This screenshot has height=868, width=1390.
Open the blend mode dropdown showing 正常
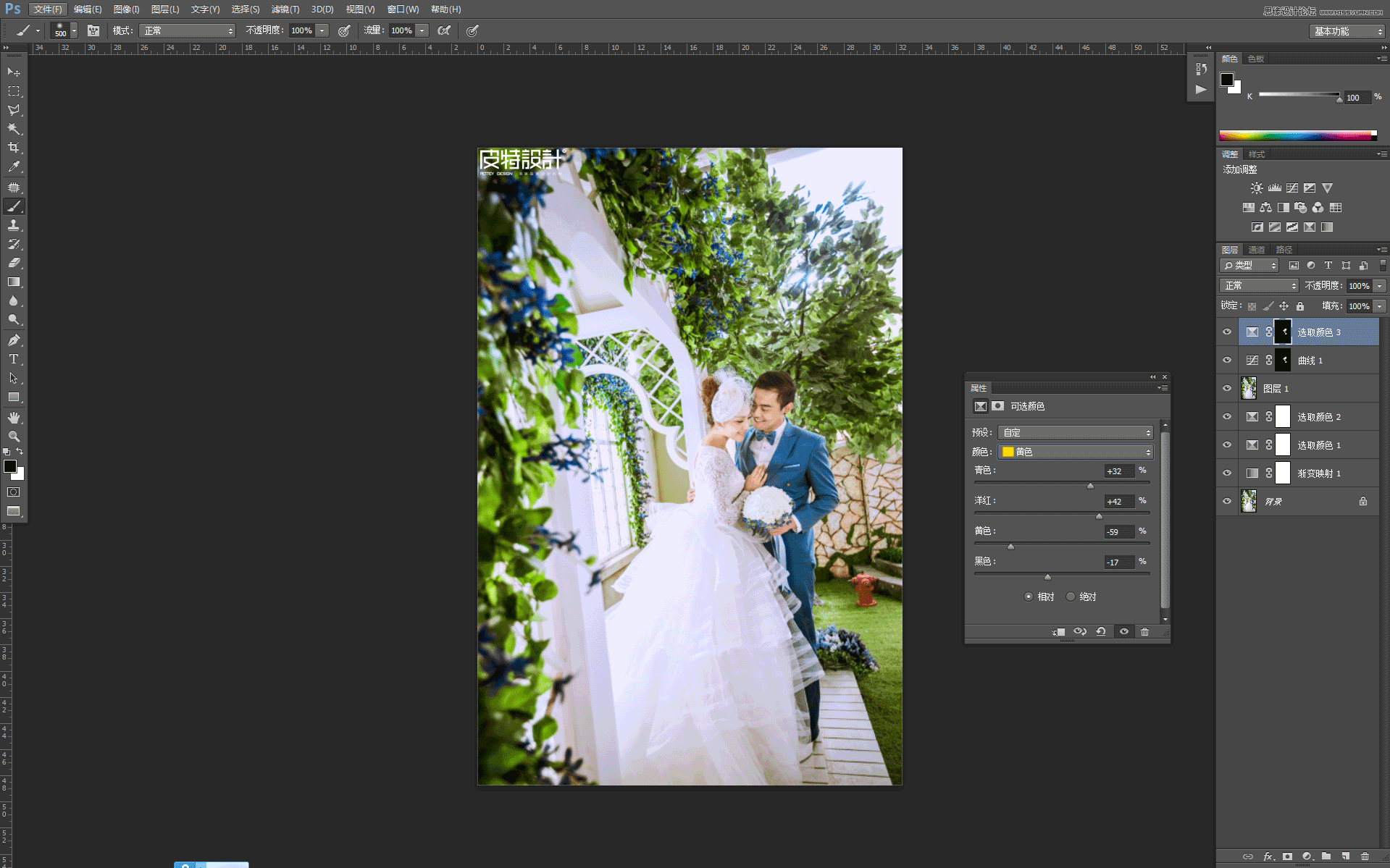click(x=1258, y=285)
